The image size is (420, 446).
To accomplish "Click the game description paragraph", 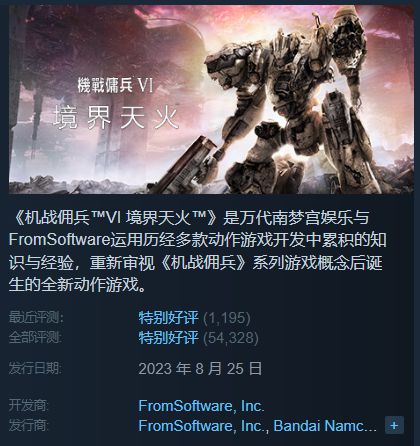I will point(197,251).
